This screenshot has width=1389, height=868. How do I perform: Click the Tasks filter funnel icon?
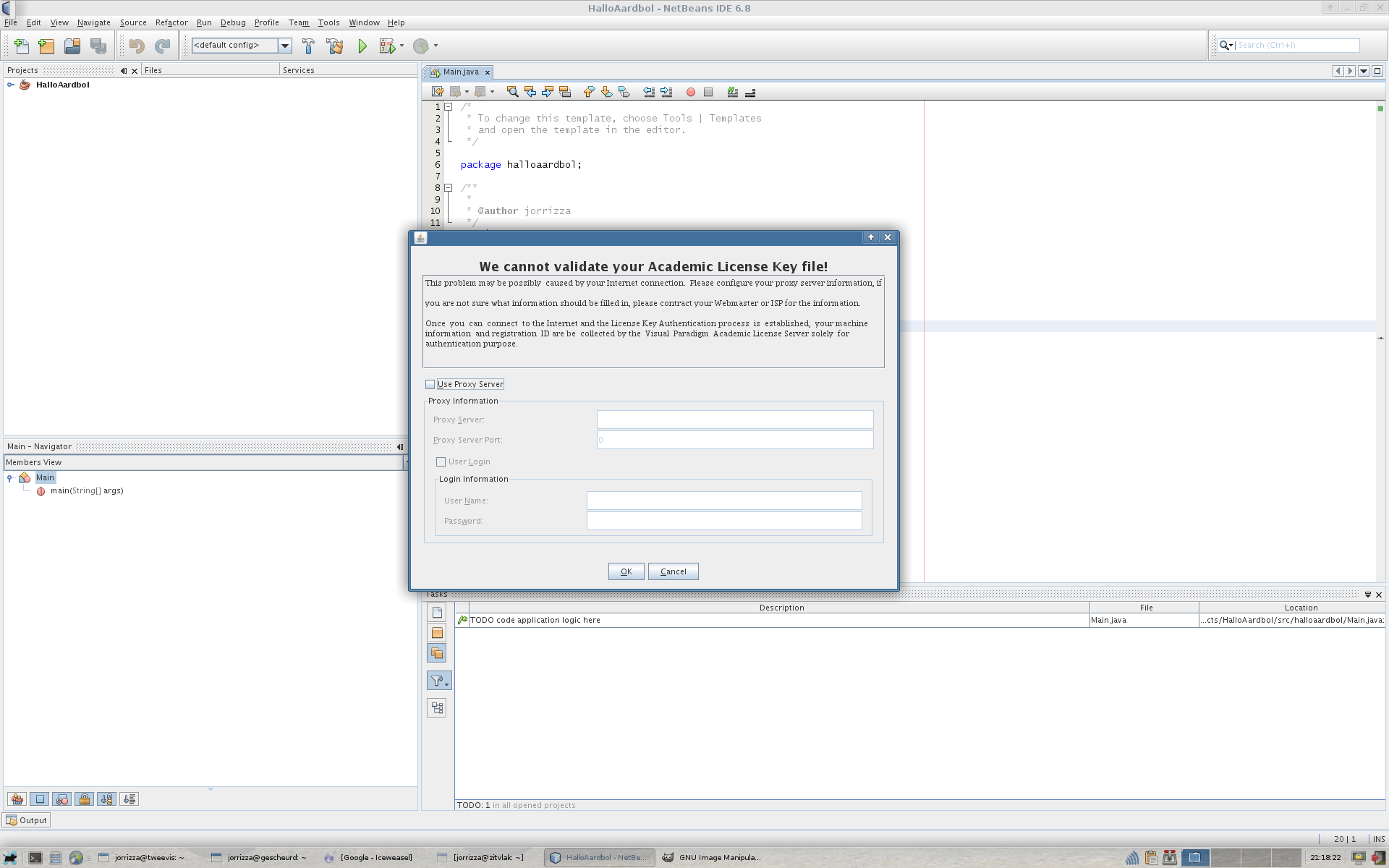[x=439, y=681]
